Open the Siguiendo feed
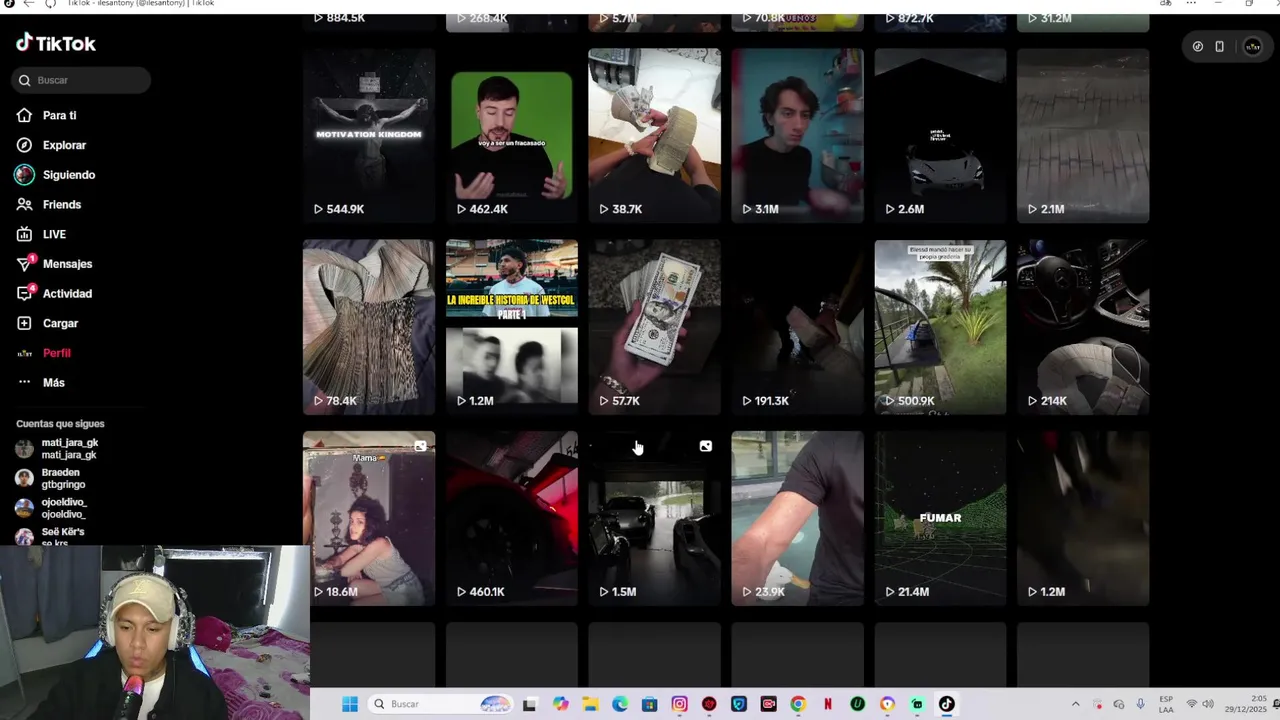Viewport: 1280px width, 720px height. pos(68,175)
